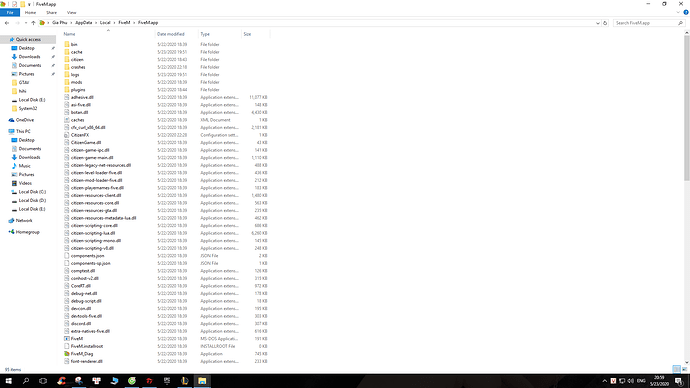Open Action Center notifications icon
Screen dimensions: 690x388
click(x=679, y=381)
